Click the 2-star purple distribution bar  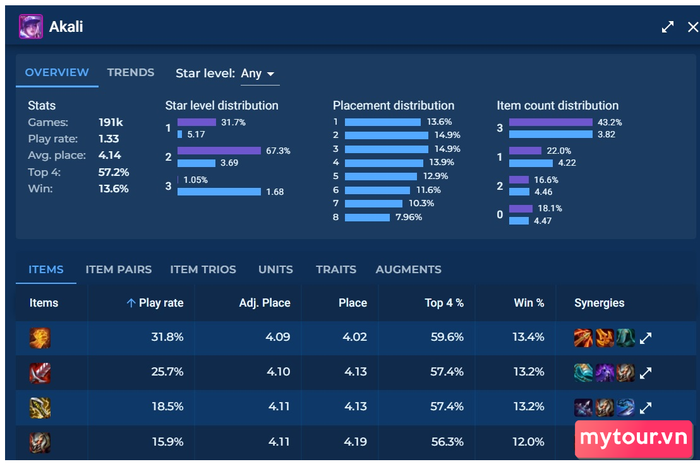(x=219, y=150)
